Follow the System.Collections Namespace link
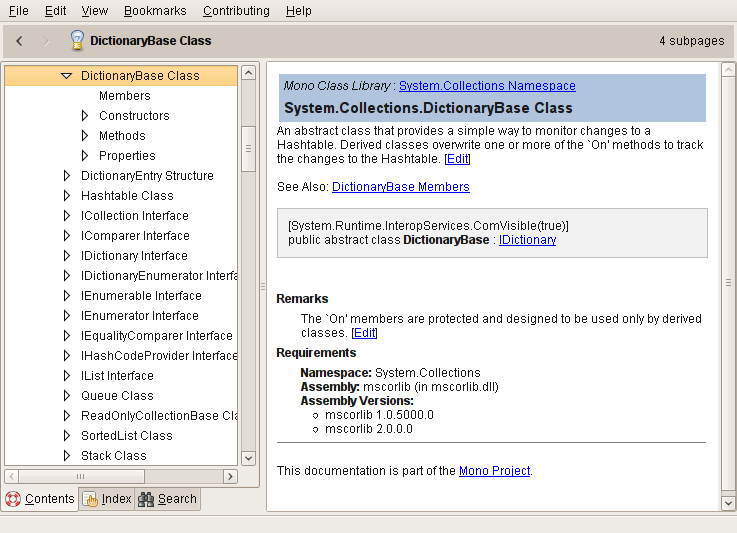Viewport: 737px width, 533px height. point(487,86)
